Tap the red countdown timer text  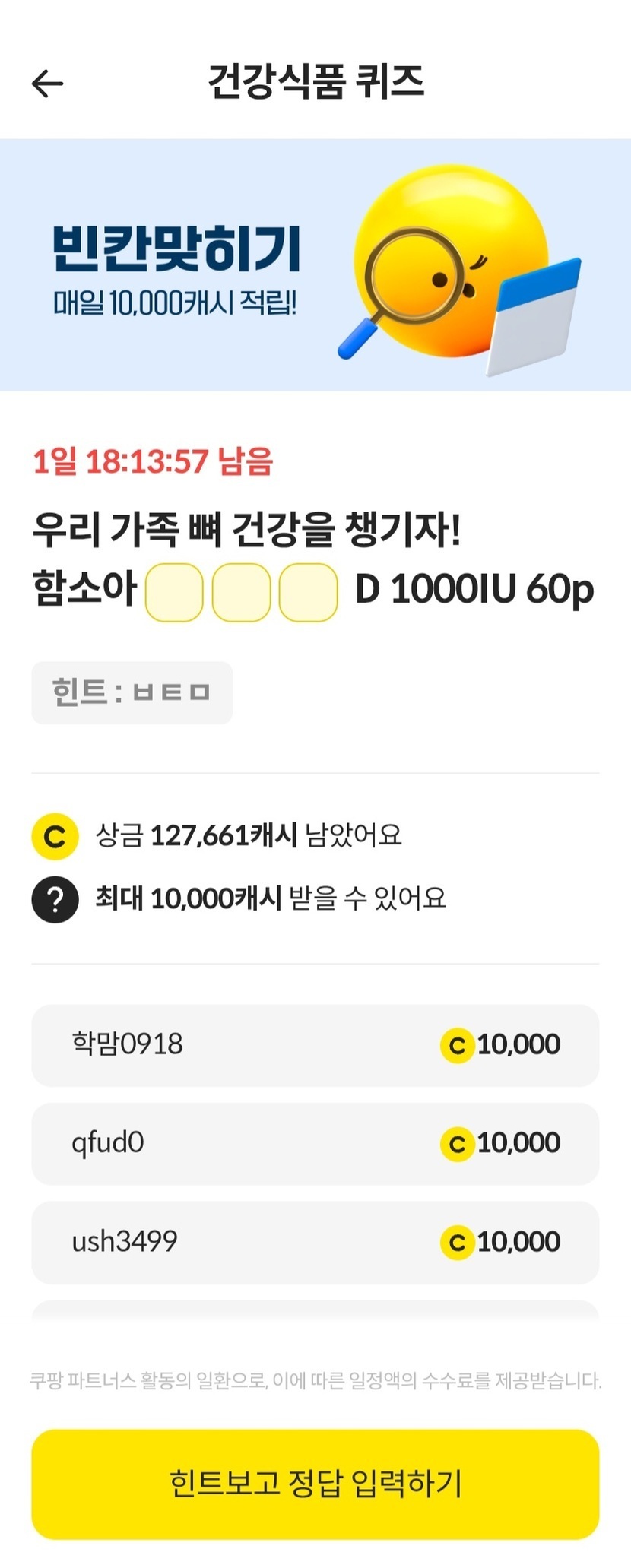click(152, 461)
